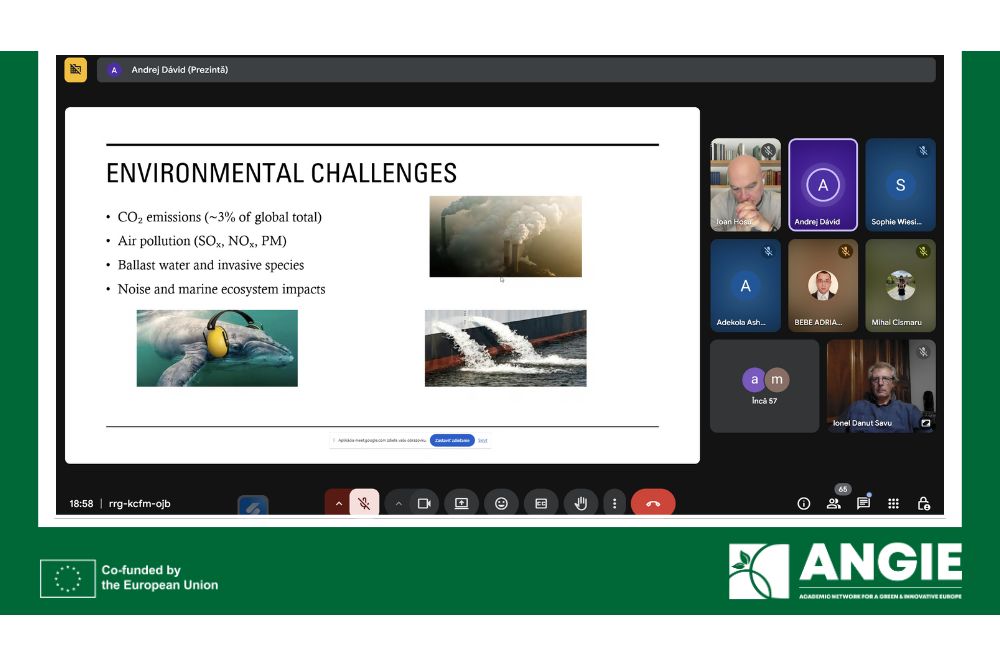The height and width of the screenshot is (666, 1000).
Task: Toggle the camera on or off
Action: click(423, 503)
